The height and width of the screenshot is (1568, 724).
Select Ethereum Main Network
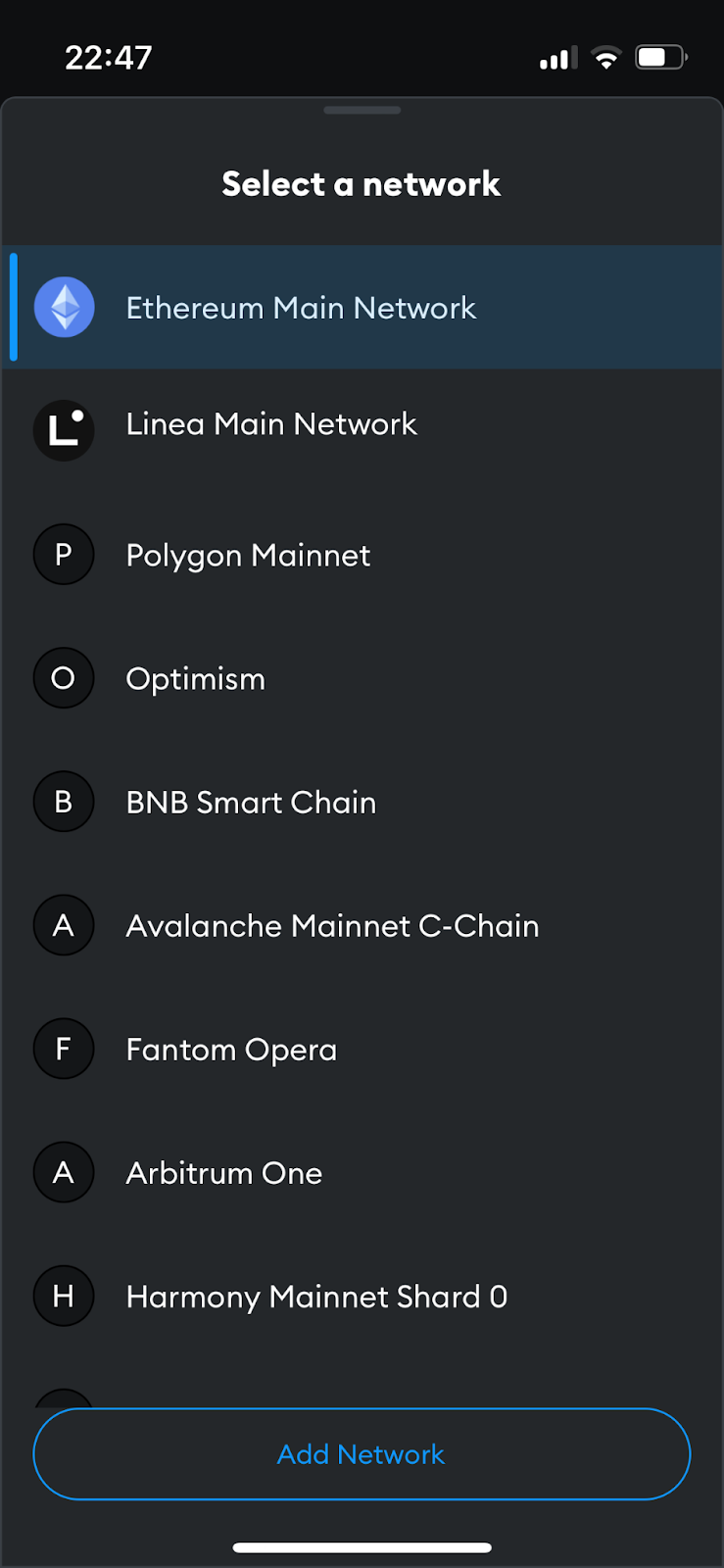point(301,308)
